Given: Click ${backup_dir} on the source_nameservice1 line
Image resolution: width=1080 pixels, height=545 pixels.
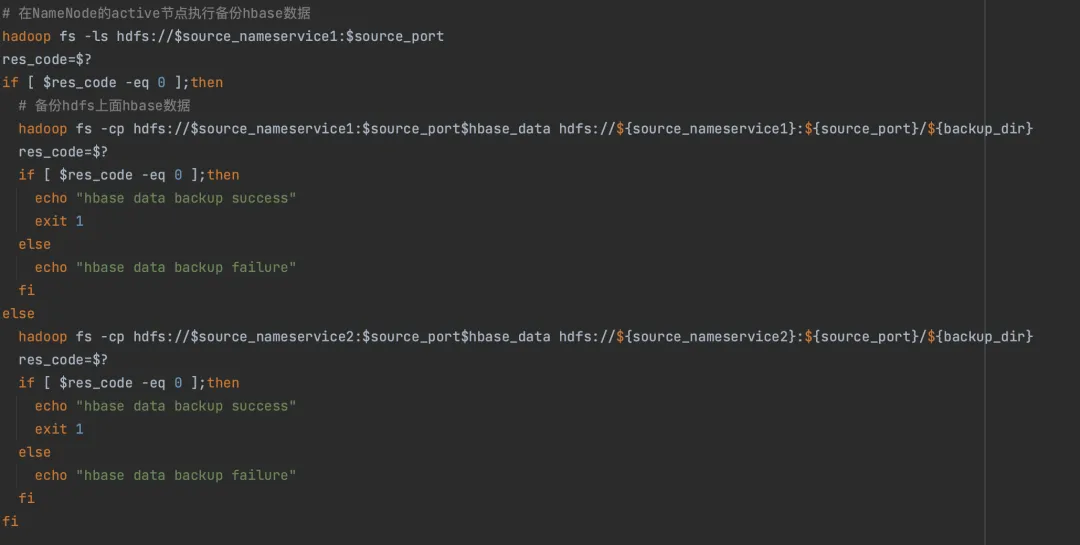Looking at the screenshot, I should point(980,128).
